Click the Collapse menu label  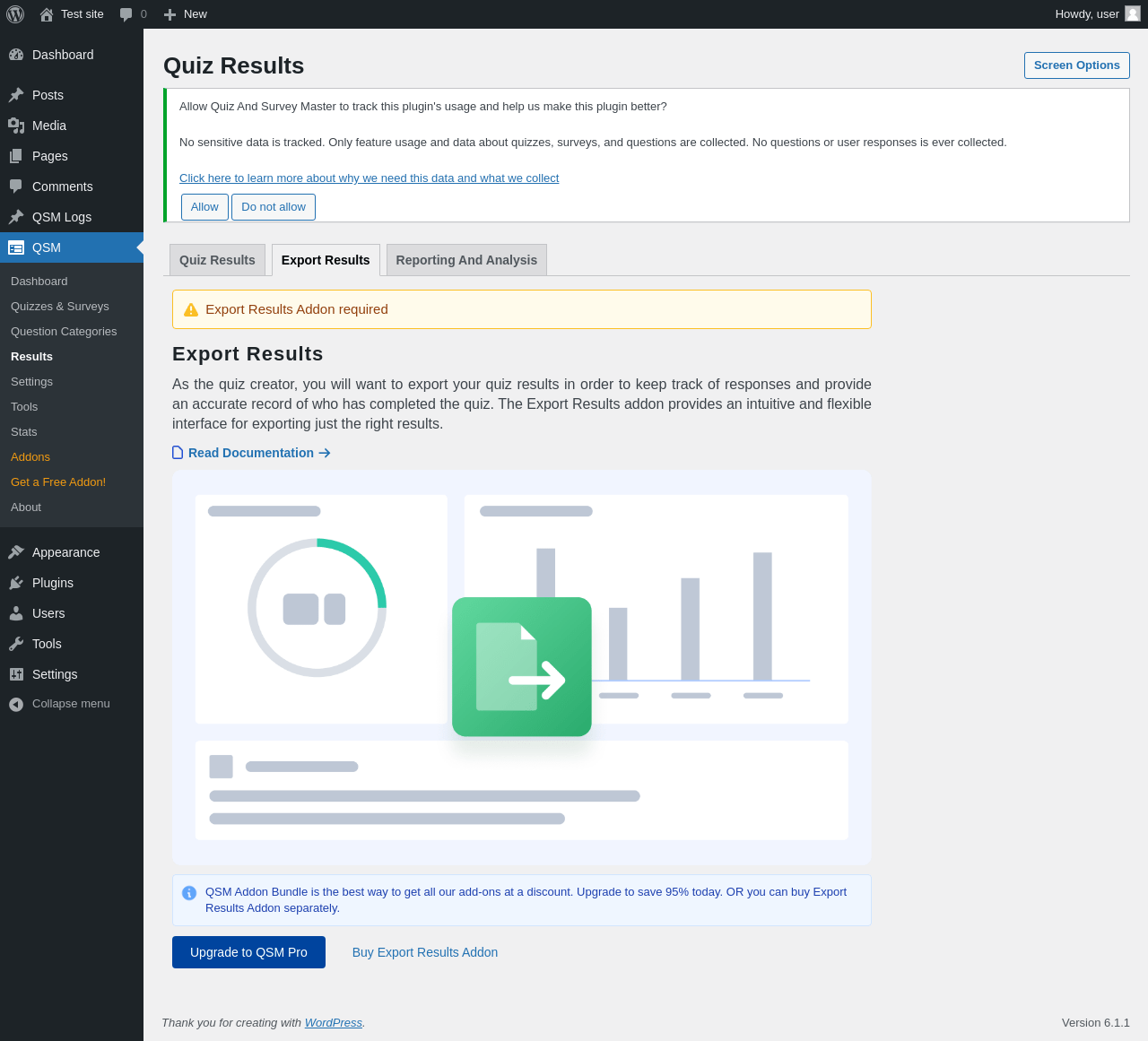tap(71, 704)
